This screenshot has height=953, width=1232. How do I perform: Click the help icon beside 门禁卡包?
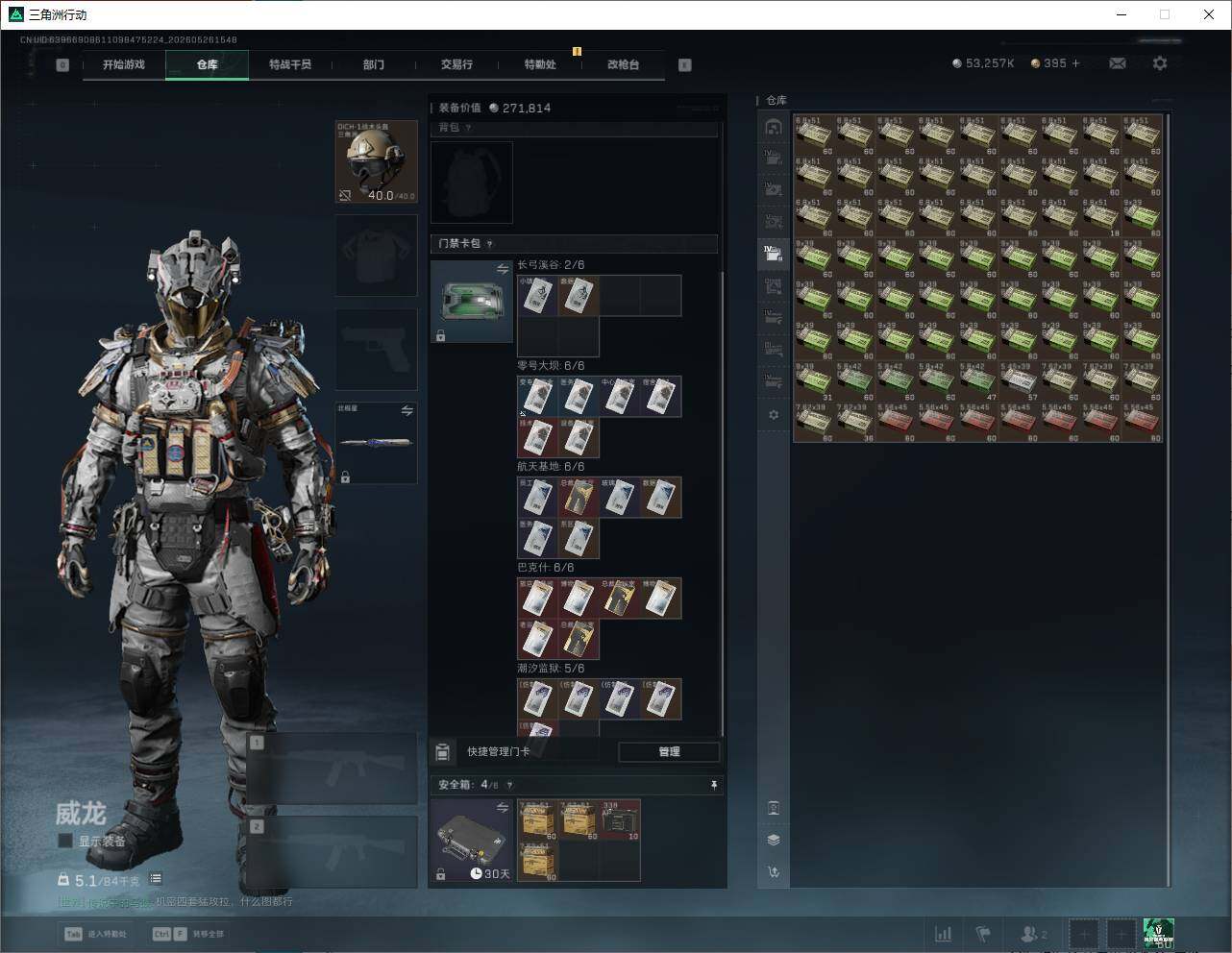(490, 244)
